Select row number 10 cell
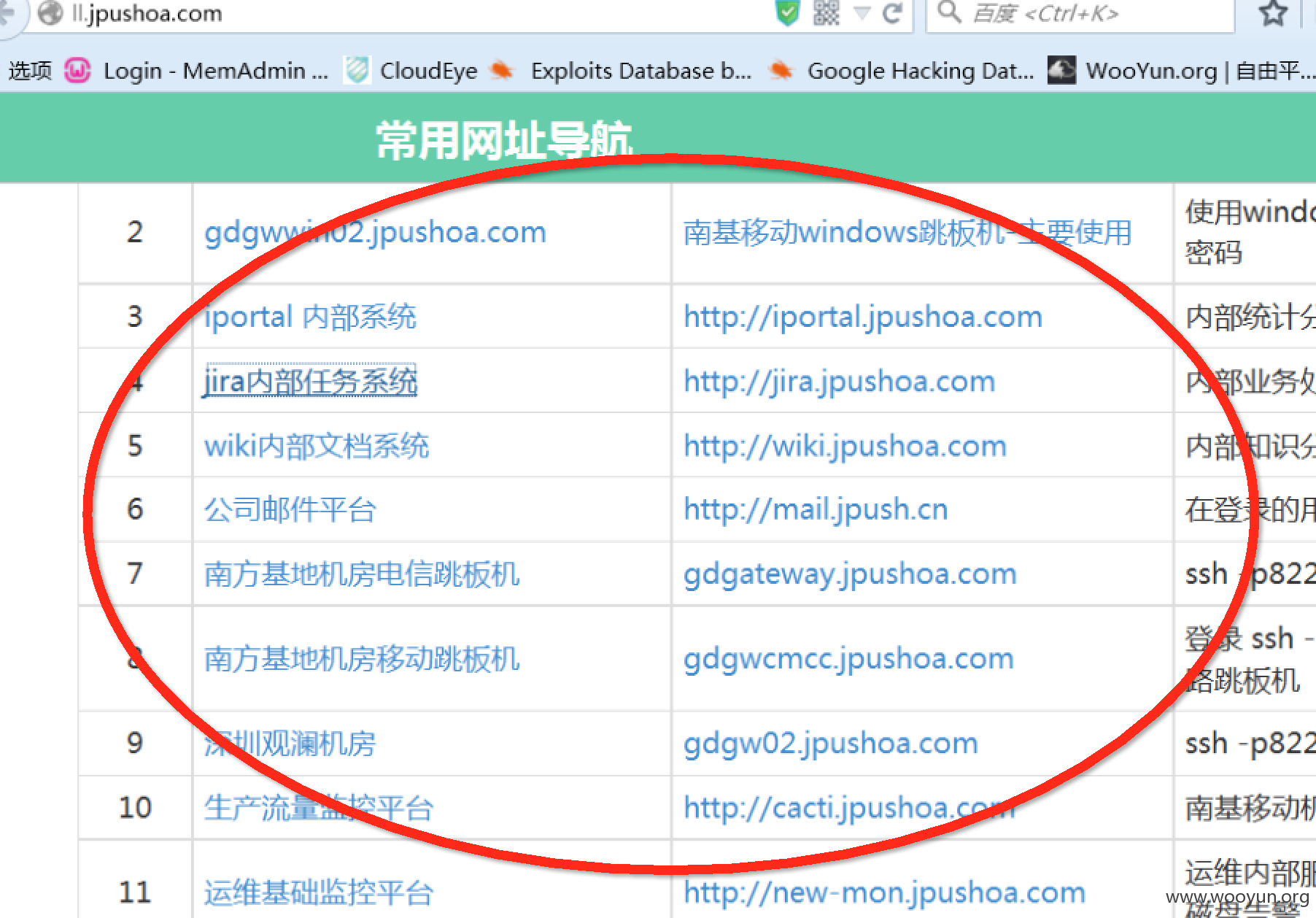Viewport: 1316px width, 918px height. (x=135, y=807)
